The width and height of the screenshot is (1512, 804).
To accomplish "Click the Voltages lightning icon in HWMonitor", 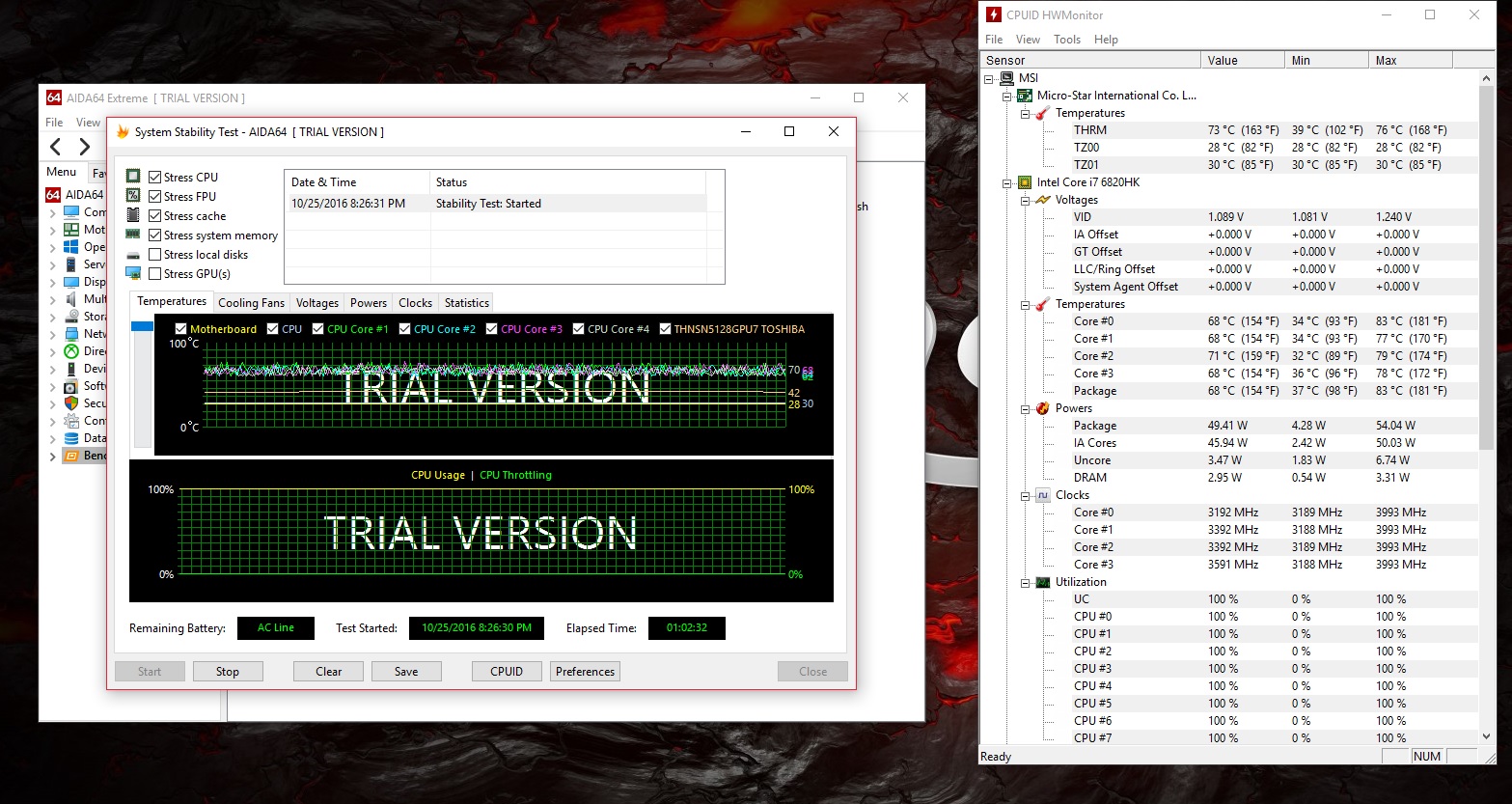I will click(x=1042, y=200).
